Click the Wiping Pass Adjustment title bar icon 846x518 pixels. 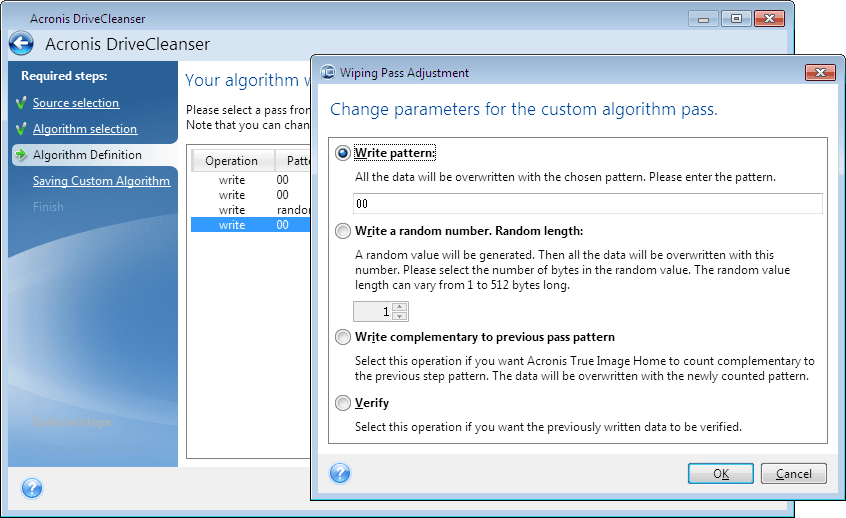tap(328, 73)
